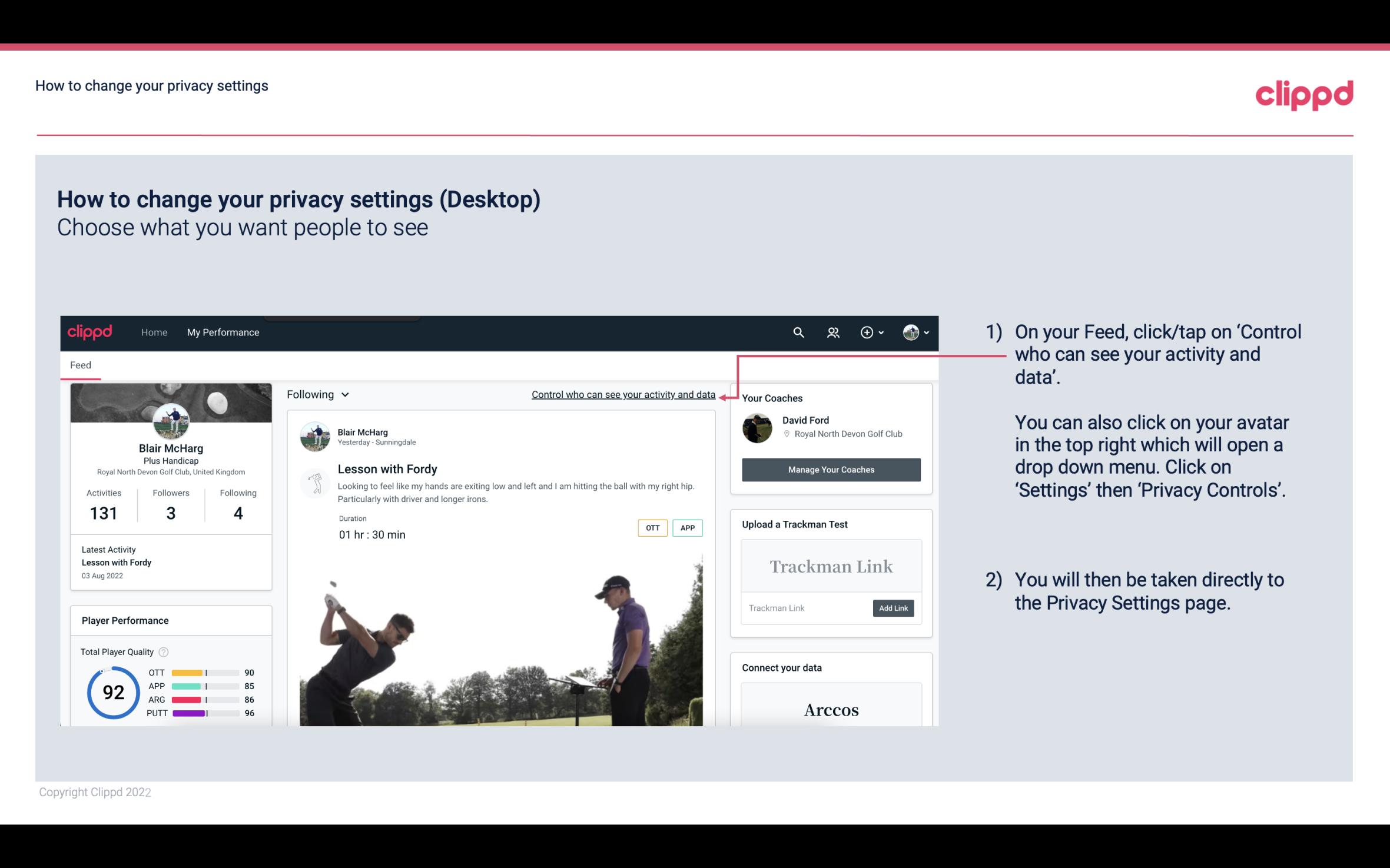
Task: Select the My Performance tab
Action: tap(223, 332)
